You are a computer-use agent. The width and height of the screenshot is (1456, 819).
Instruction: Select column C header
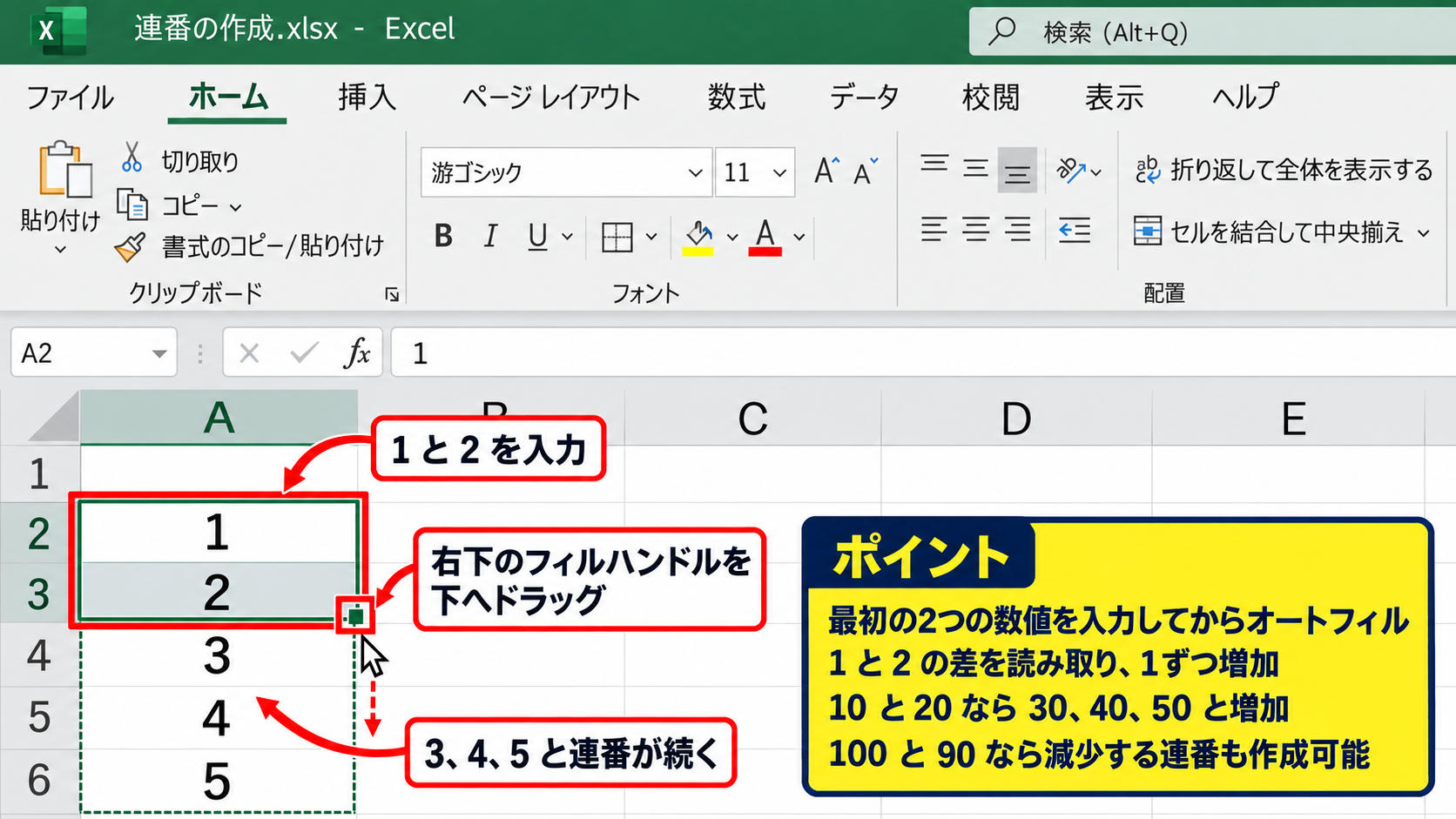tap(753, 418)
